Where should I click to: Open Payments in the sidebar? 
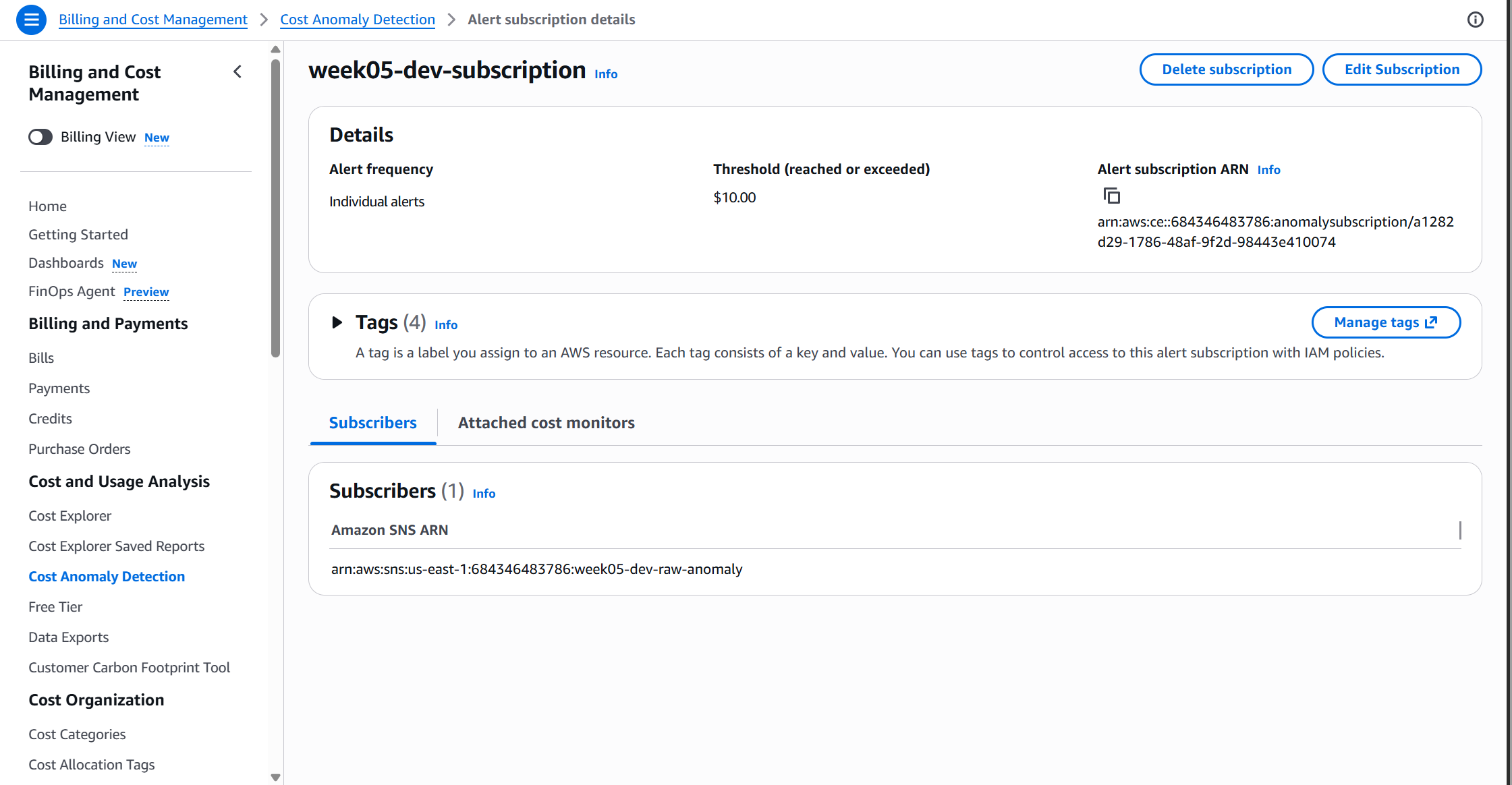[59, 388]
